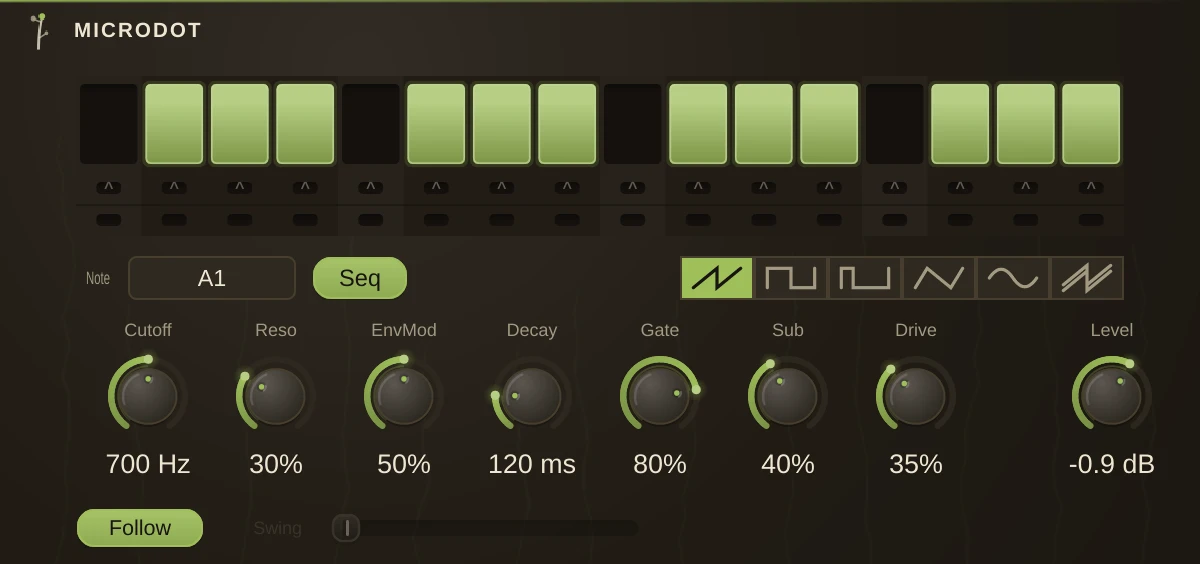Click the caret arrow under step 8
The height and width of the screenshot is (564, 1200).
(x=567, y=187)
